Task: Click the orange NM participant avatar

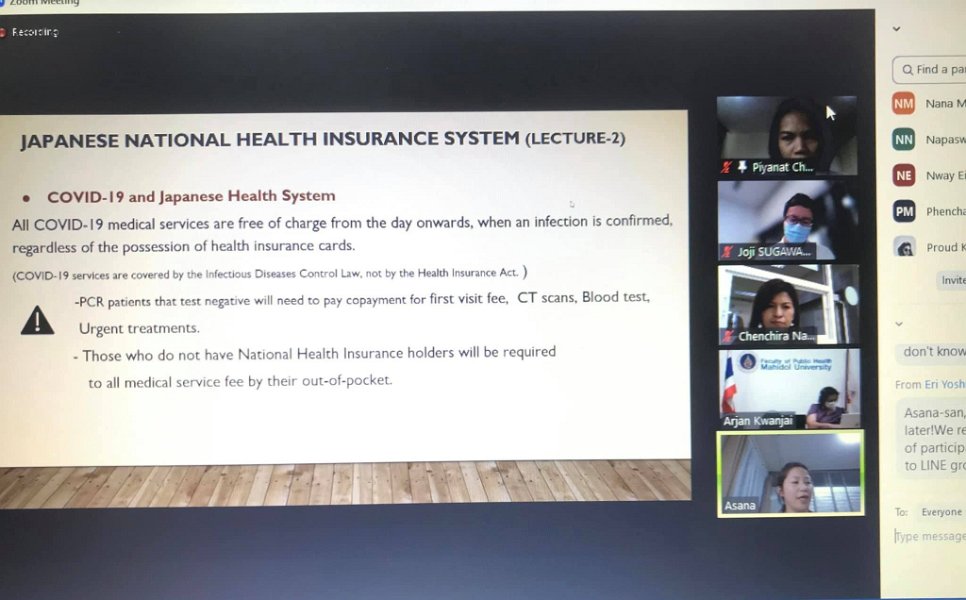Action: coord(903,103)
